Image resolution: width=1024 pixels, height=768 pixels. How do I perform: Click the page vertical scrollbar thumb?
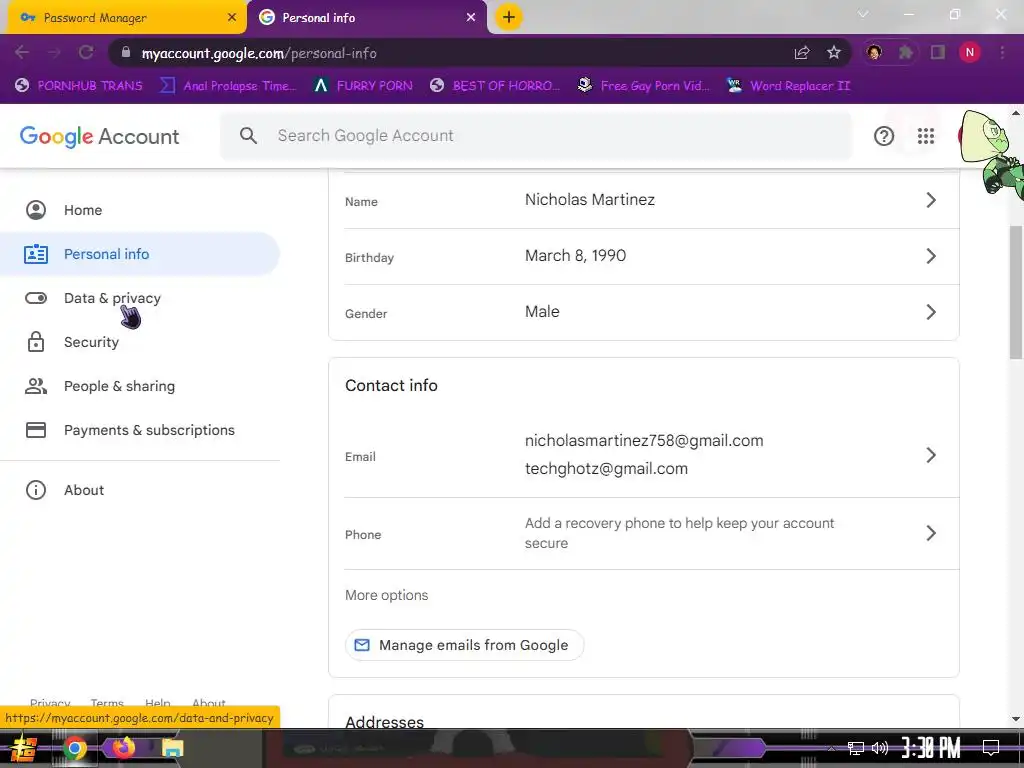pyautogui.click(x=1016, y=293)
